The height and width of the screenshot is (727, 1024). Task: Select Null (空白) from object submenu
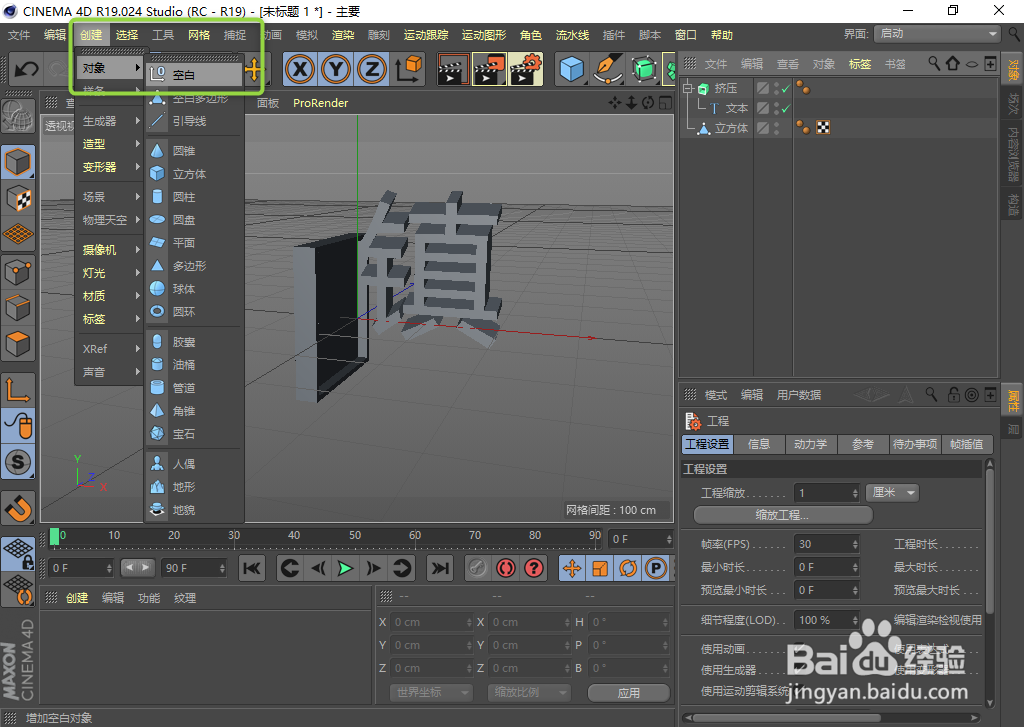tap(194, 75)
